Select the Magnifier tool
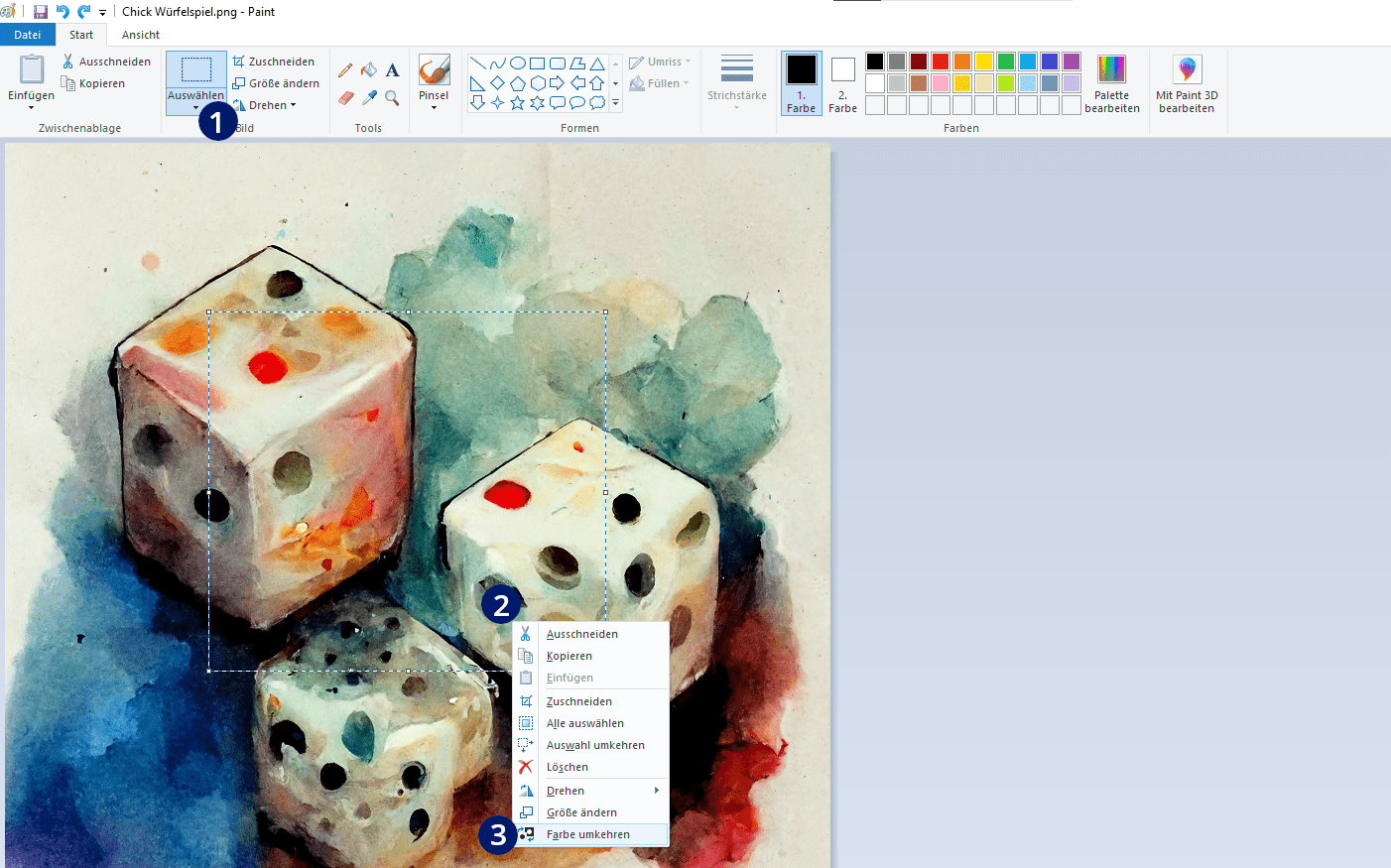 tap(393, 97)
